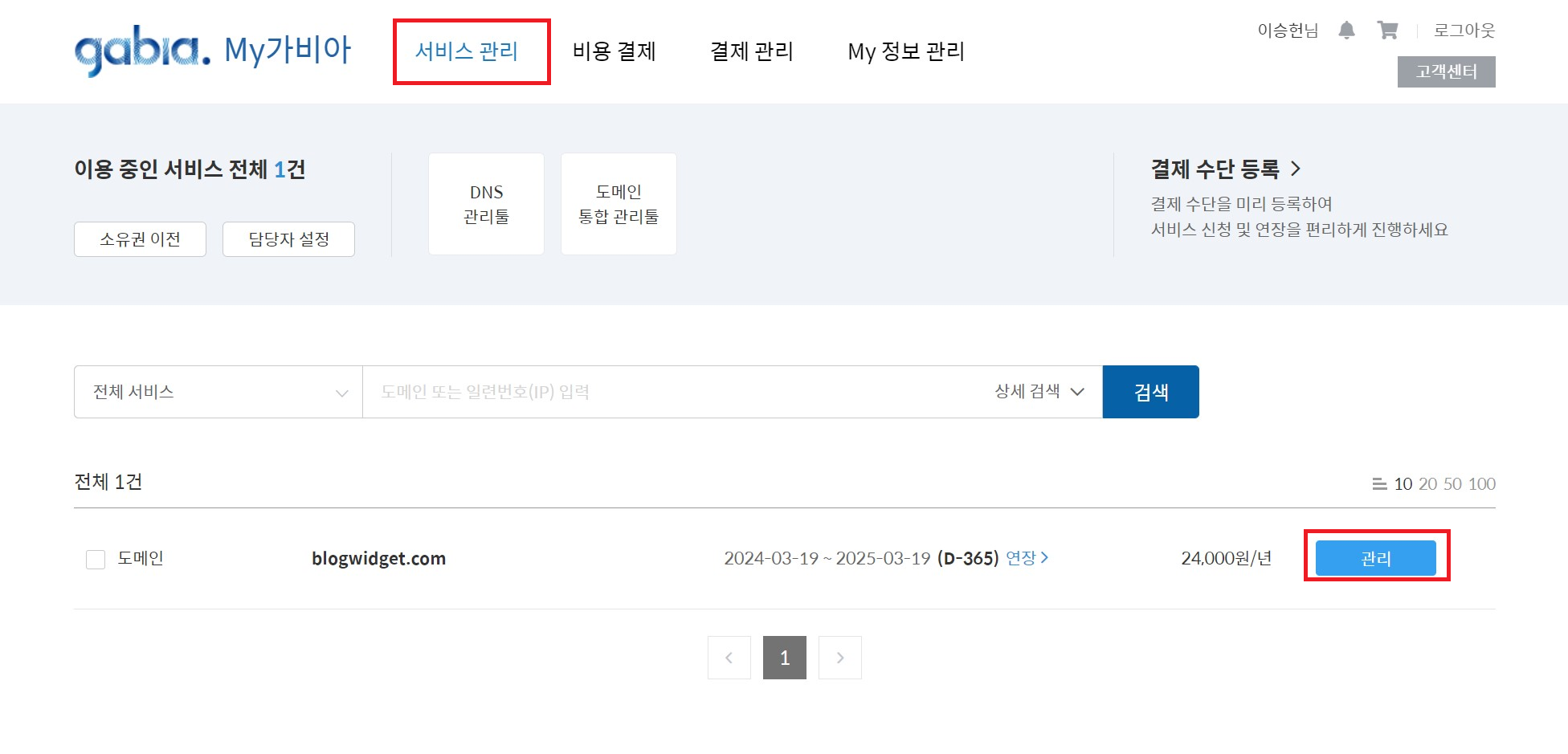
Task: Open the 도메인 통합 관리툴 panel
Action: (619, 203)
